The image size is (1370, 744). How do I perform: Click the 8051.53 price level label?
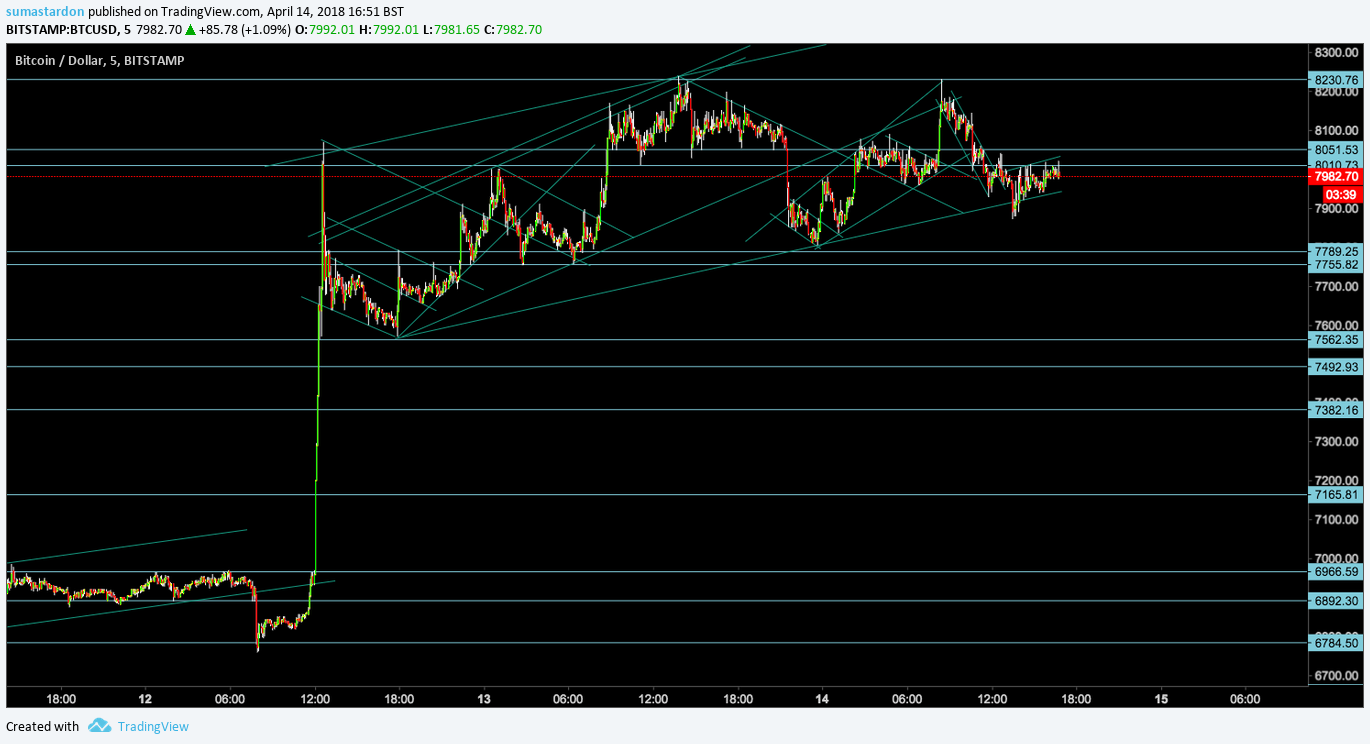pos(1336,149)
